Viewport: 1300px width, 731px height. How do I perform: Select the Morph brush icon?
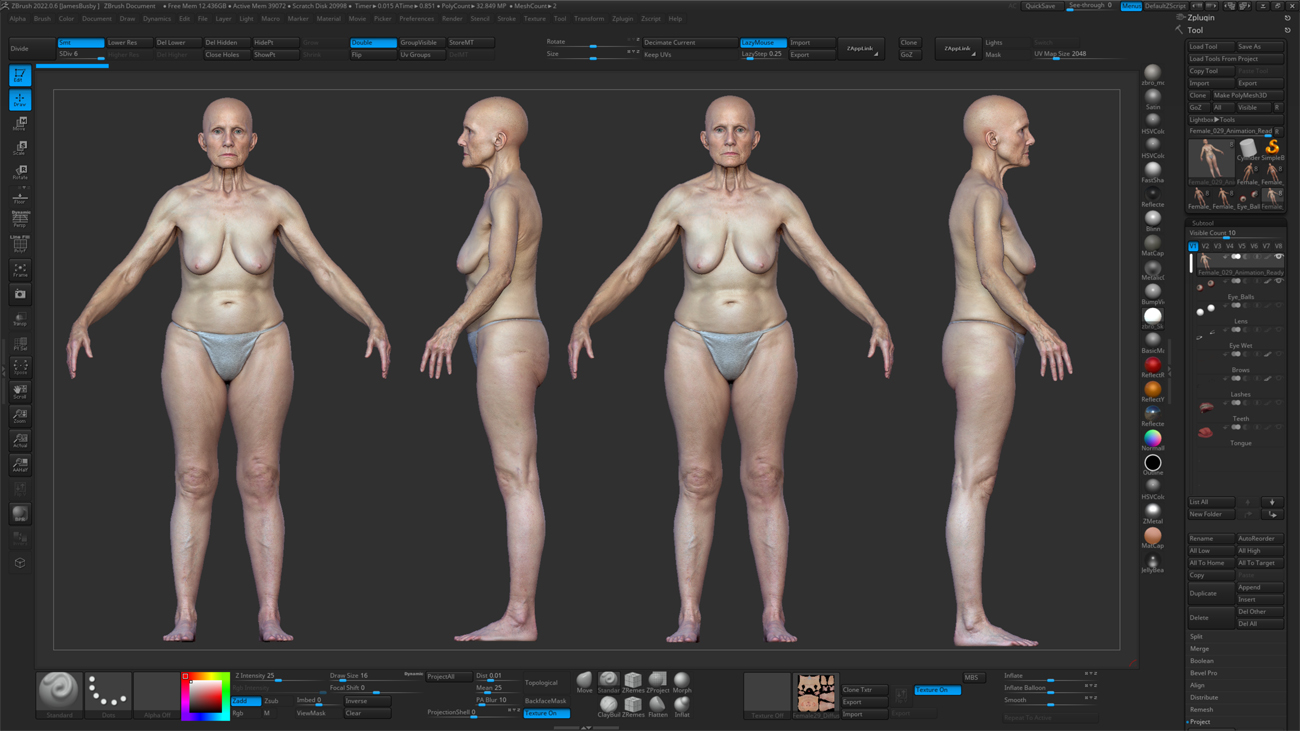(x=681, y=683)
